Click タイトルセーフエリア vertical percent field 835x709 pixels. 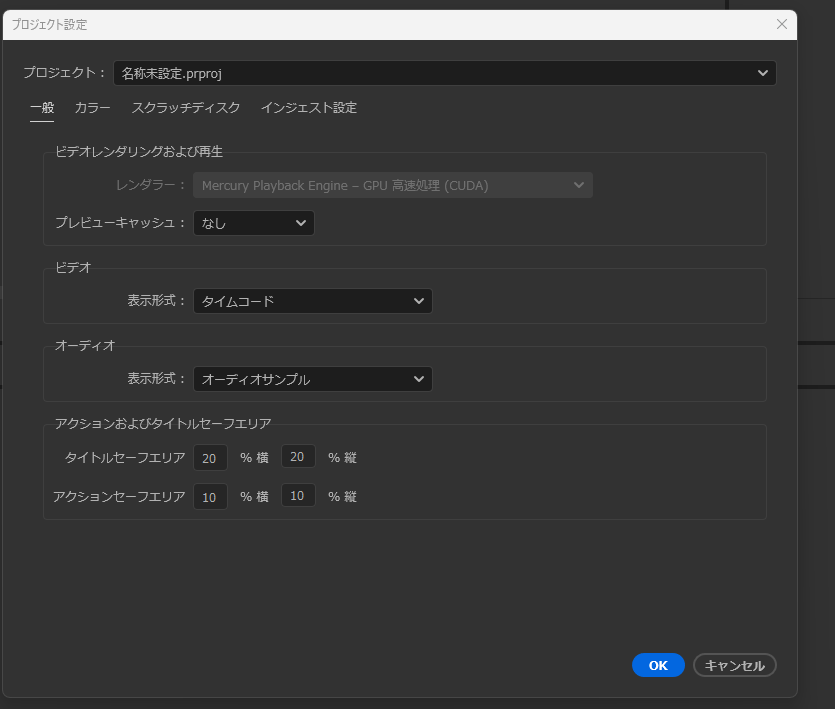click(298, 457)
